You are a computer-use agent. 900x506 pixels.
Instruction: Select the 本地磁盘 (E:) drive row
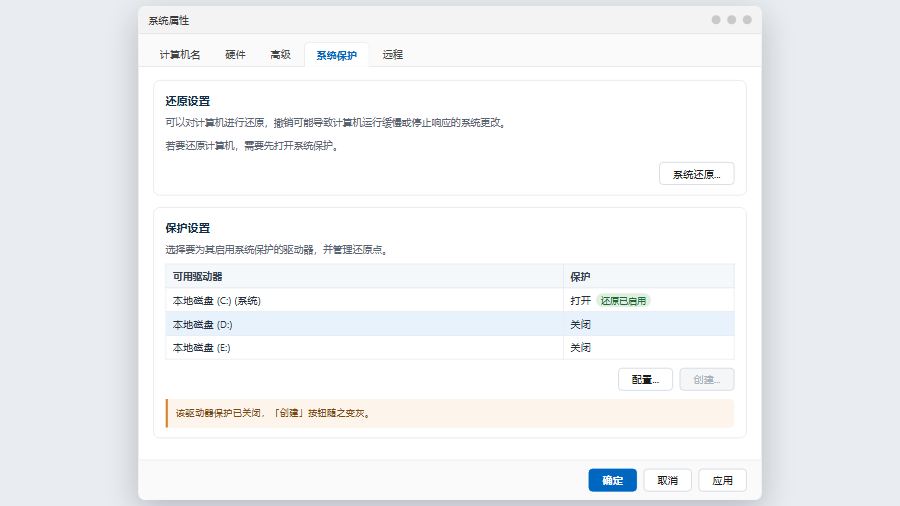449,348
